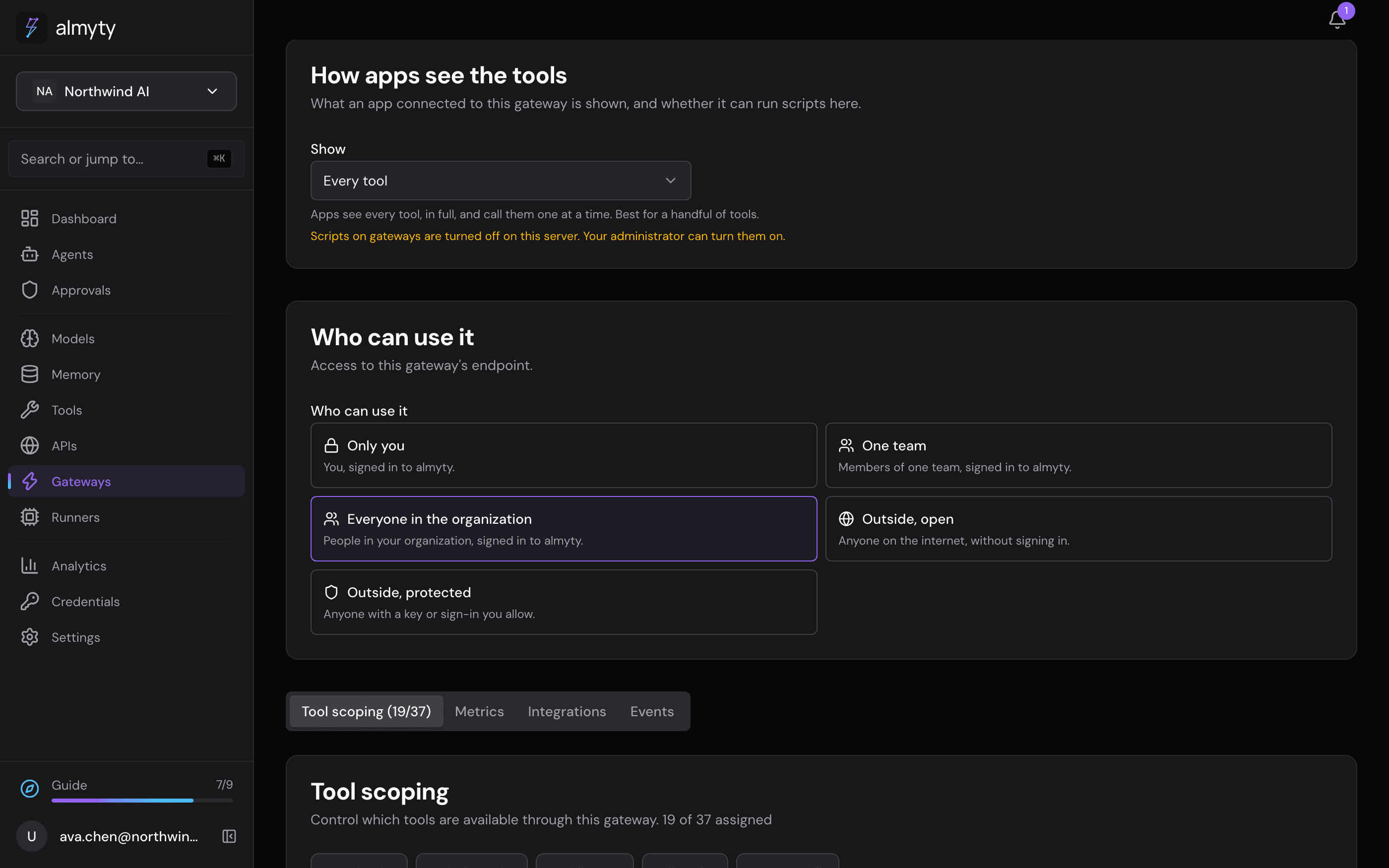
Task: Click the Runners chip icon
Action: tap(30, 517)
